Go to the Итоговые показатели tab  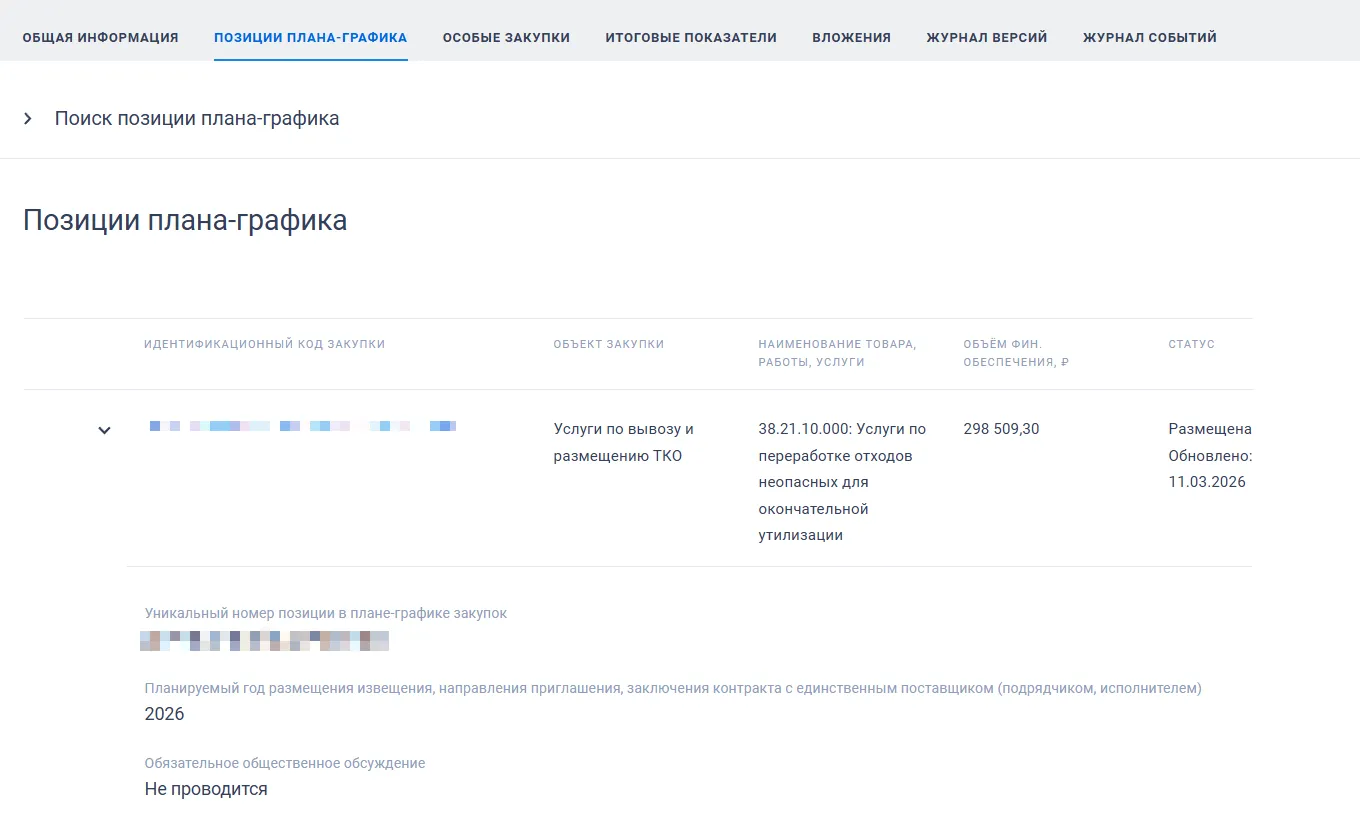pos(691,38)
